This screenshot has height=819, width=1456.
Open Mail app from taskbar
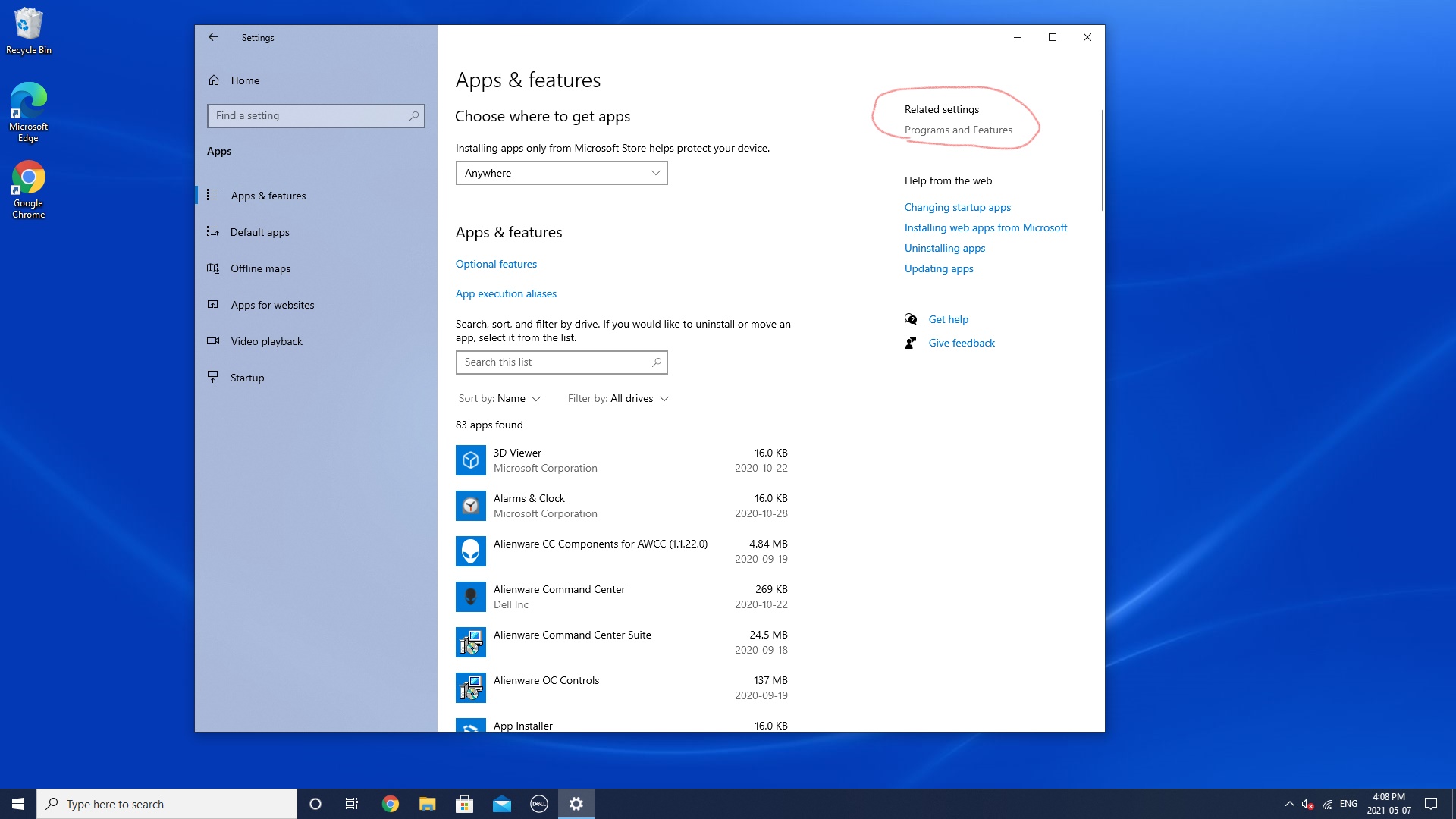point(502,804)
